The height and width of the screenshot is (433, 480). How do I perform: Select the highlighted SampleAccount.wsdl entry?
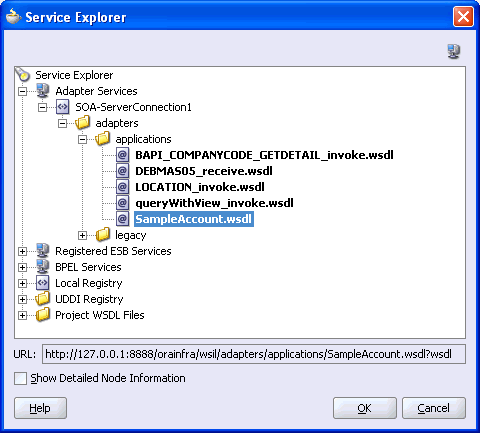coord(194,219)
